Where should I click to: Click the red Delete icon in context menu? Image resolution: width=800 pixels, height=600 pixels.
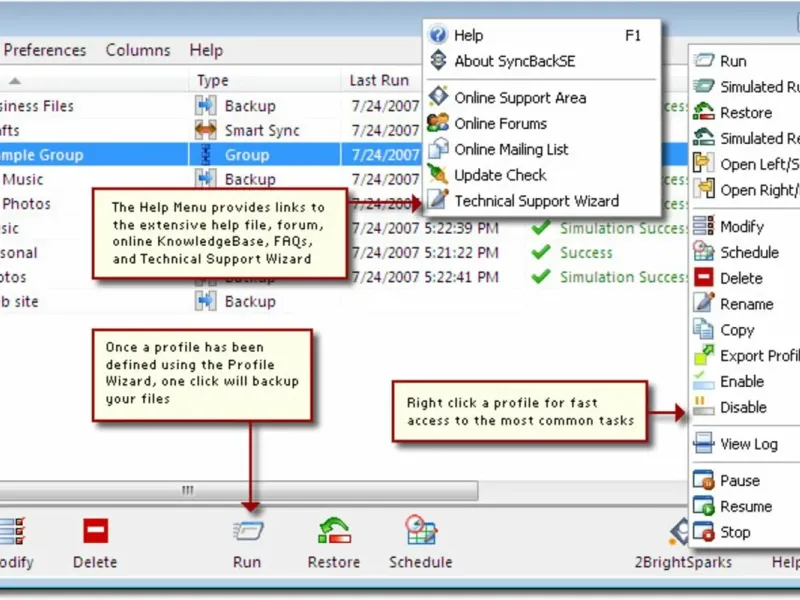coord(704,277)
